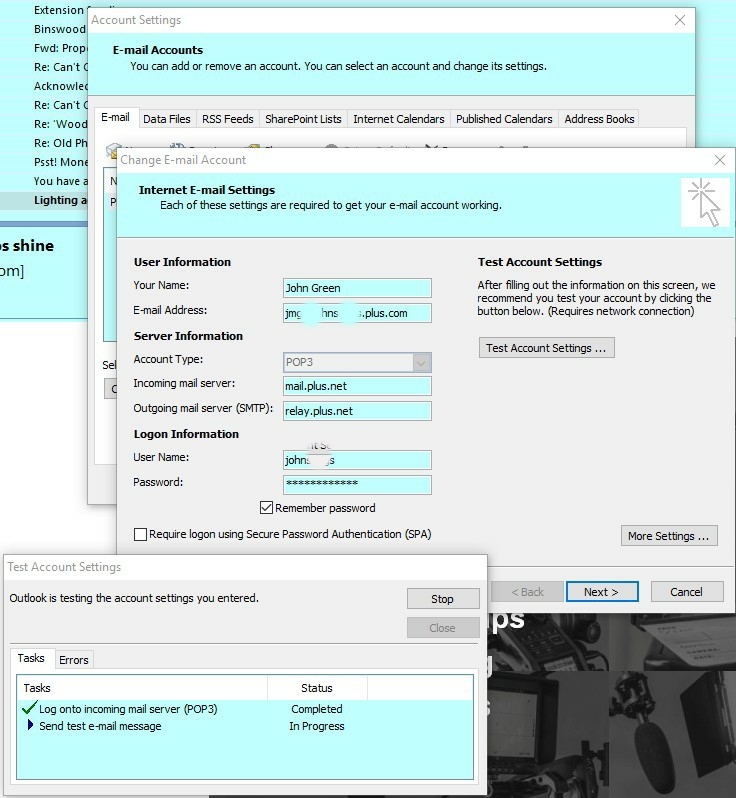
Task: Stop the account settings test
Action: pos(442,599)
